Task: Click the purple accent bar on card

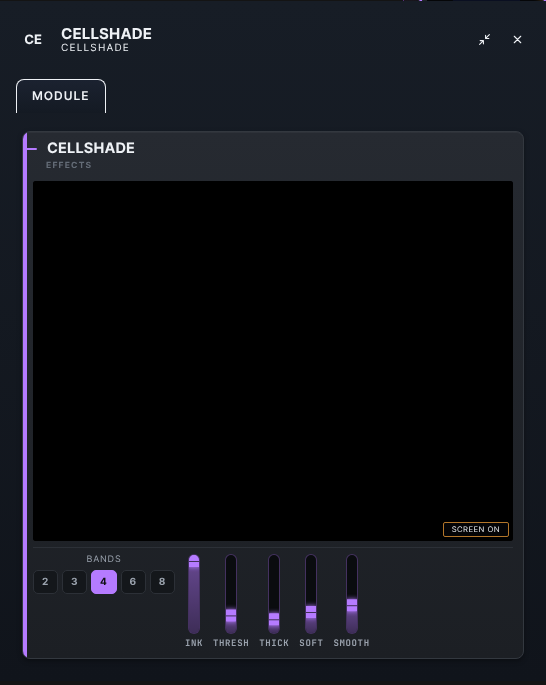Action: pos(25,395)
